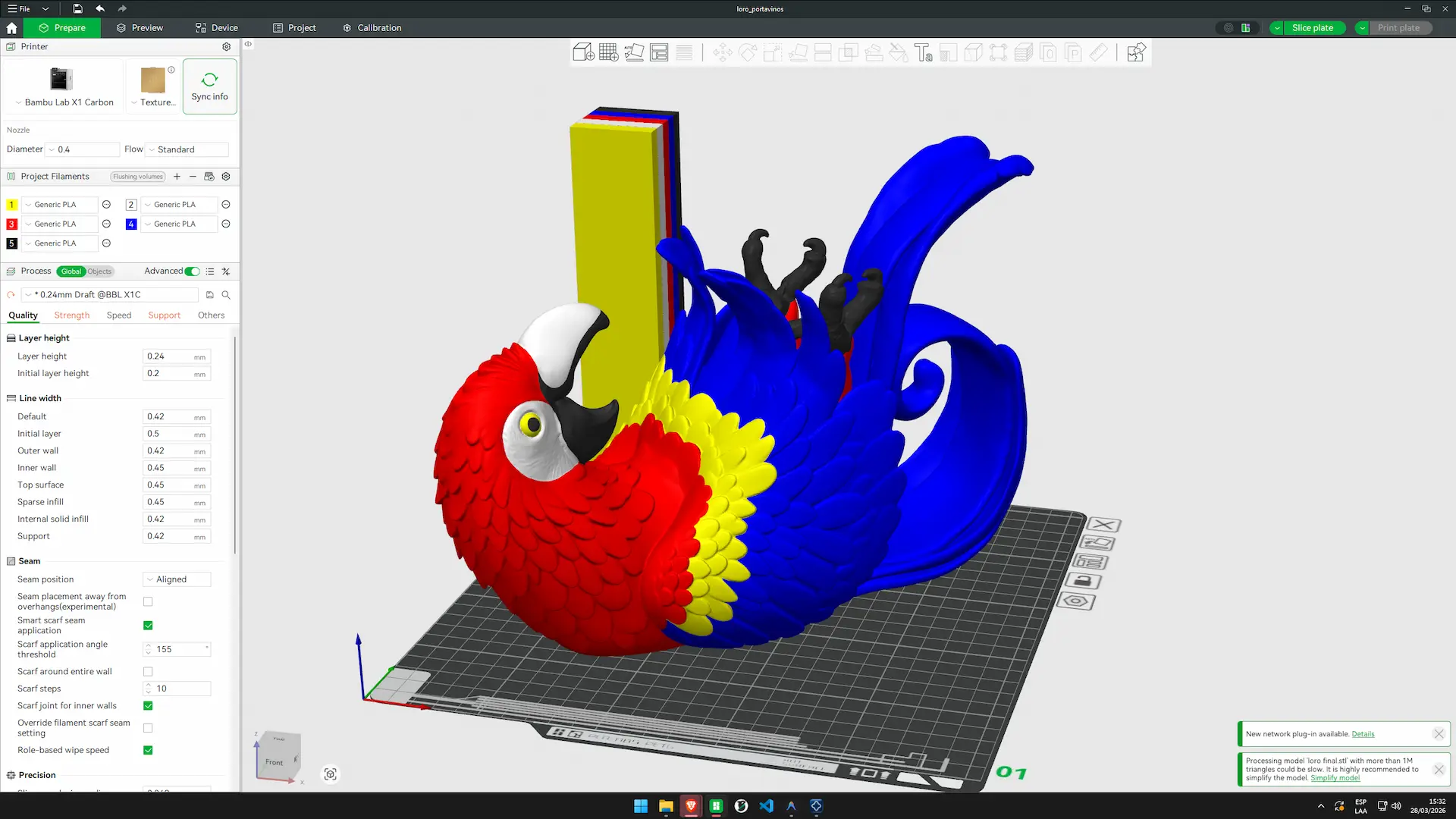The image size is (1456, 819).
Task: Open the Flushing volumes settings
Action: pos(138,177)
